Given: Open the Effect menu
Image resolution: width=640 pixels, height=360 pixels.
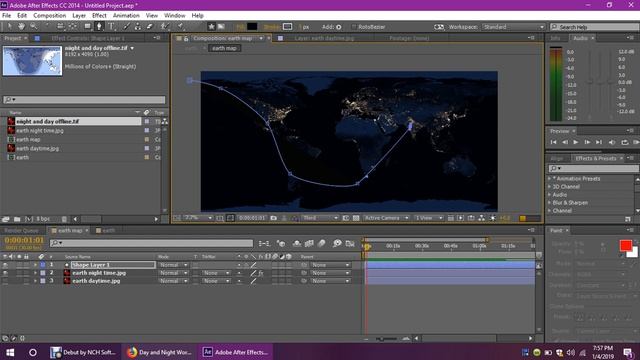Looking at the screenshot, I should click(x=99, y=16).
